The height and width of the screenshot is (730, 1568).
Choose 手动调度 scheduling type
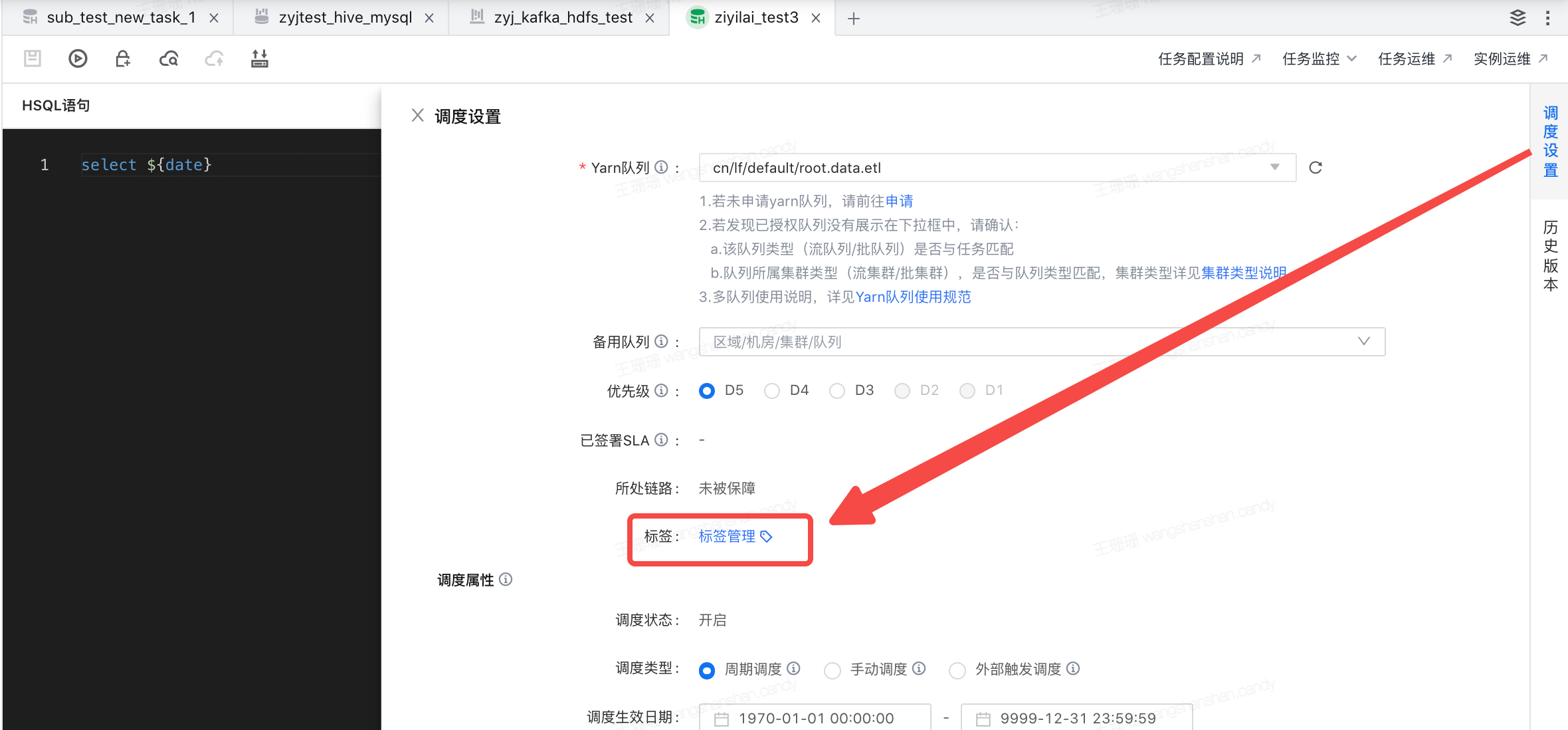tap(832, 670)
